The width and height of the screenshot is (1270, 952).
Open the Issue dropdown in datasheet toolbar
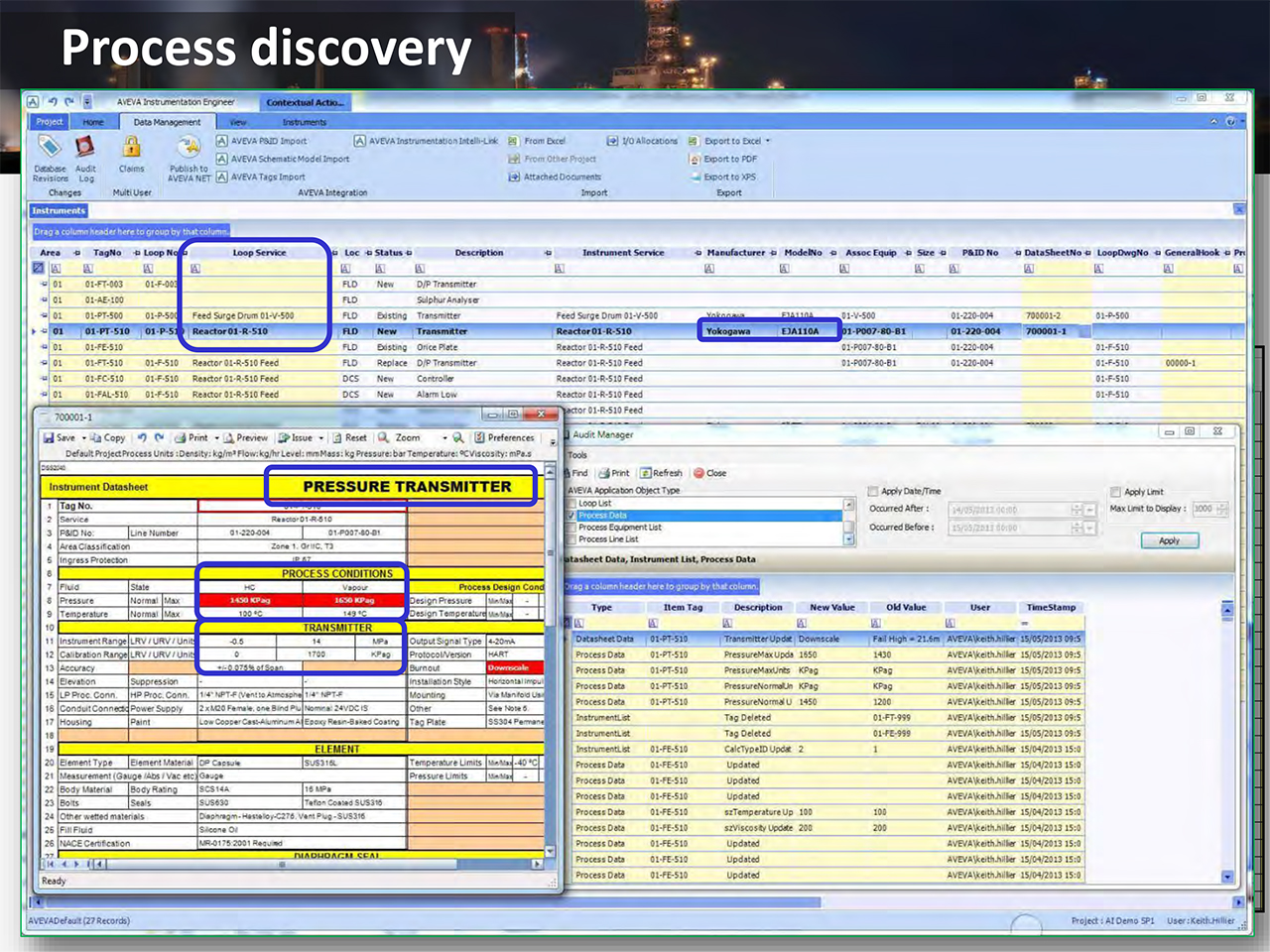[x=321, y=437]
